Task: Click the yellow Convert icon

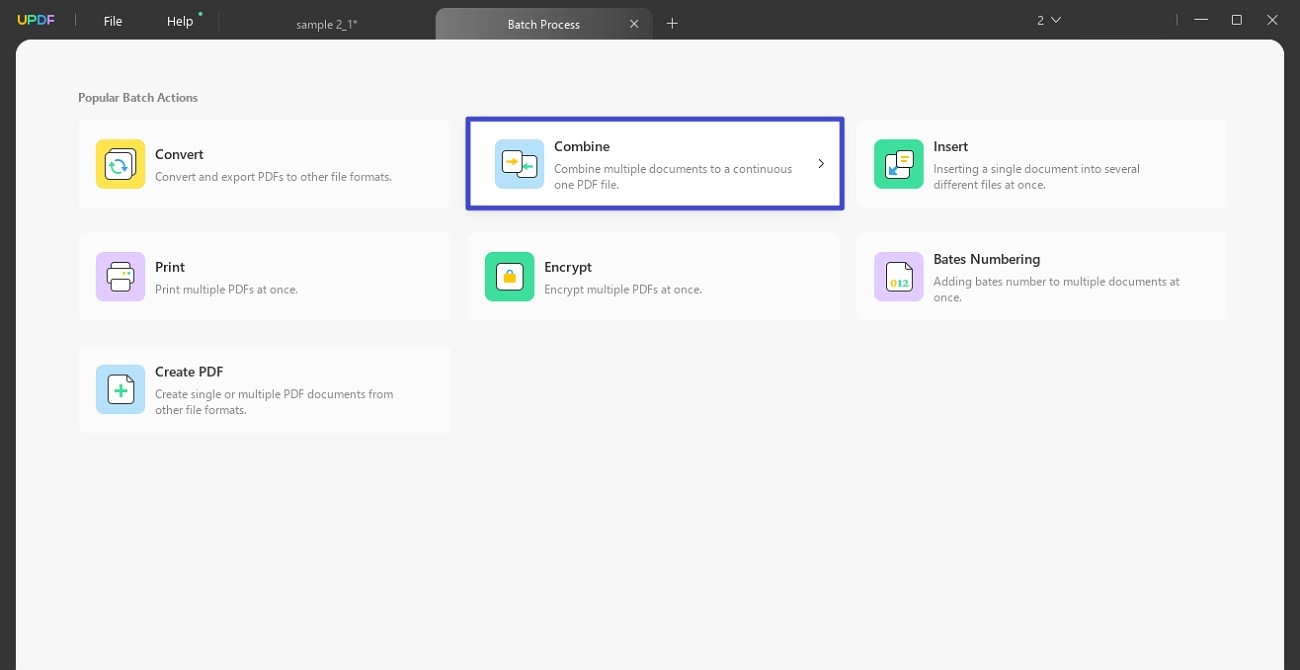Action: coord(120,164)
